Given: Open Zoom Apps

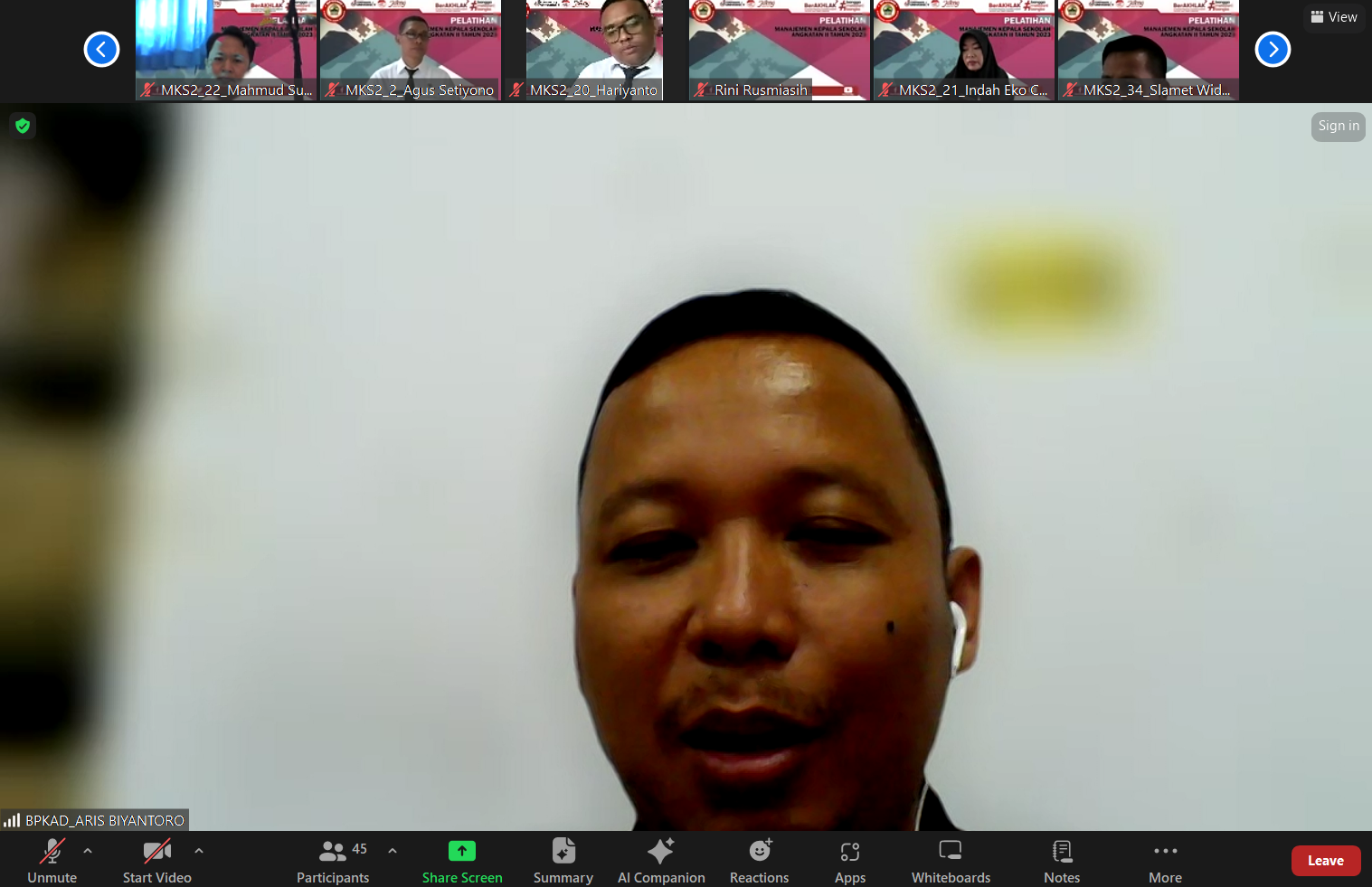Looking at the screenshot, I should point(850,861).
